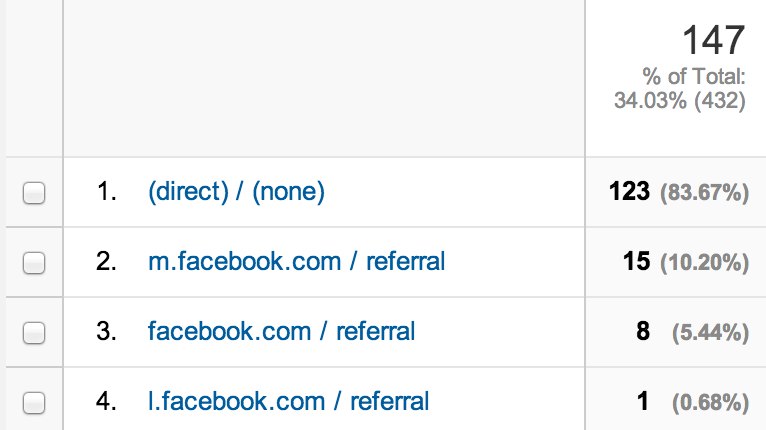Select the 8 value for facebook.com row
Screen dimensions: 766x430
click(x=644, y=331)
